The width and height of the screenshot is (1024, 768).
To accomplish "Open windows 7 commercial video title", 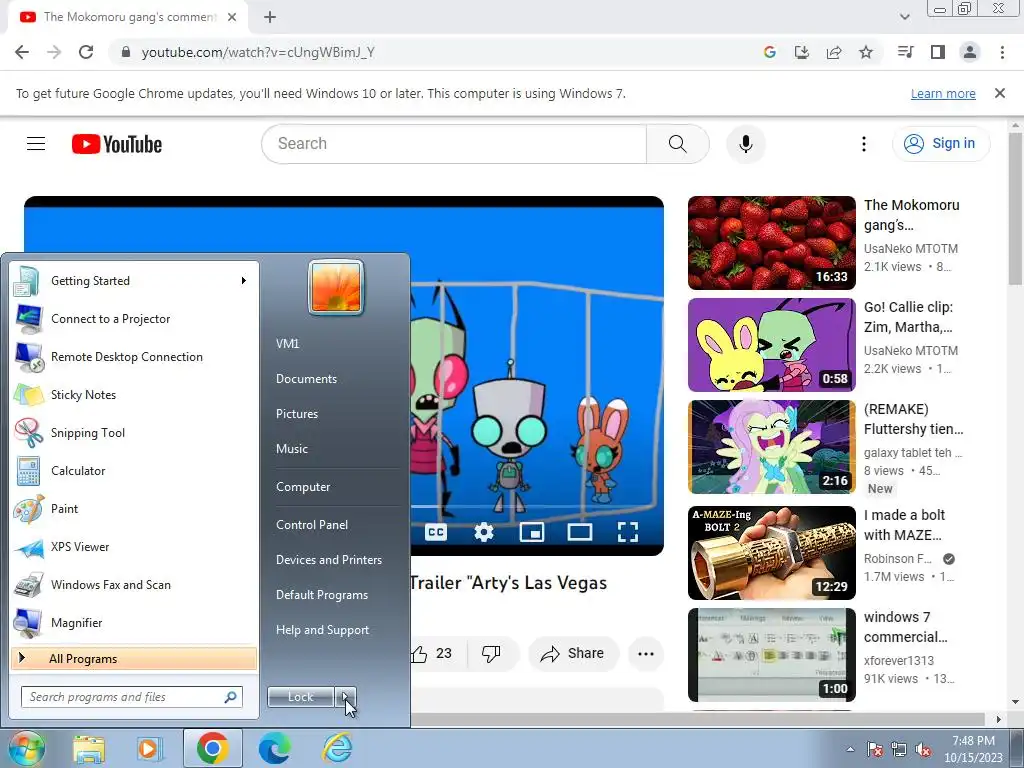I will coord(905,627).
